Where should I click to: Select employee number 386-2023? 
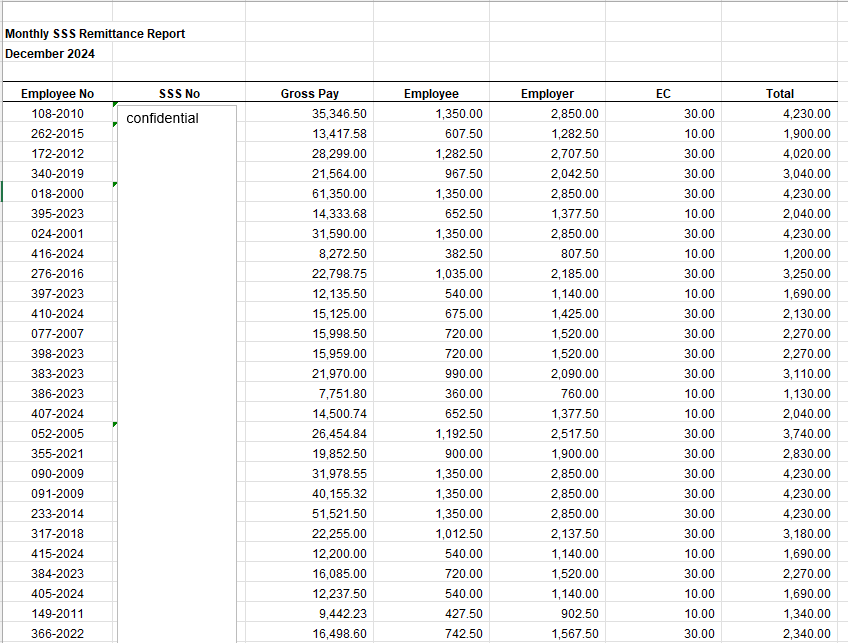[x=57, y=394]
